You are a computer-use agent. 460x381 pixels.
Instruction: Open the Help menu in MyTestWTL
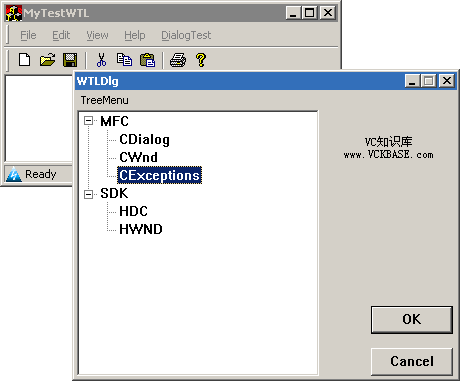click(x=135, y=35)
